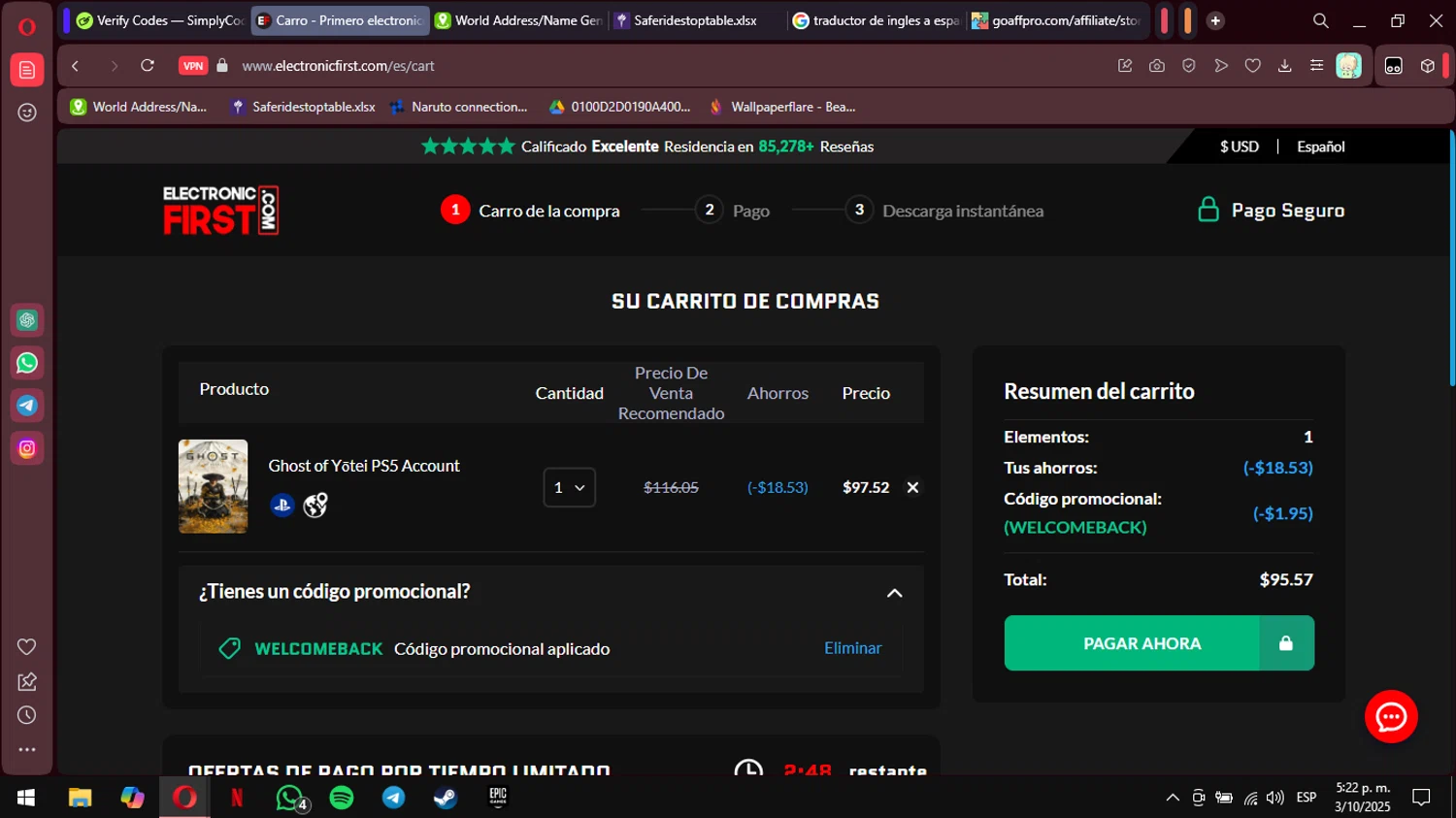Image resolution: width=1456 pixels, height=818 pixels.
Task: Open Netflix from the taskbar
Action: tap(237, 798)
